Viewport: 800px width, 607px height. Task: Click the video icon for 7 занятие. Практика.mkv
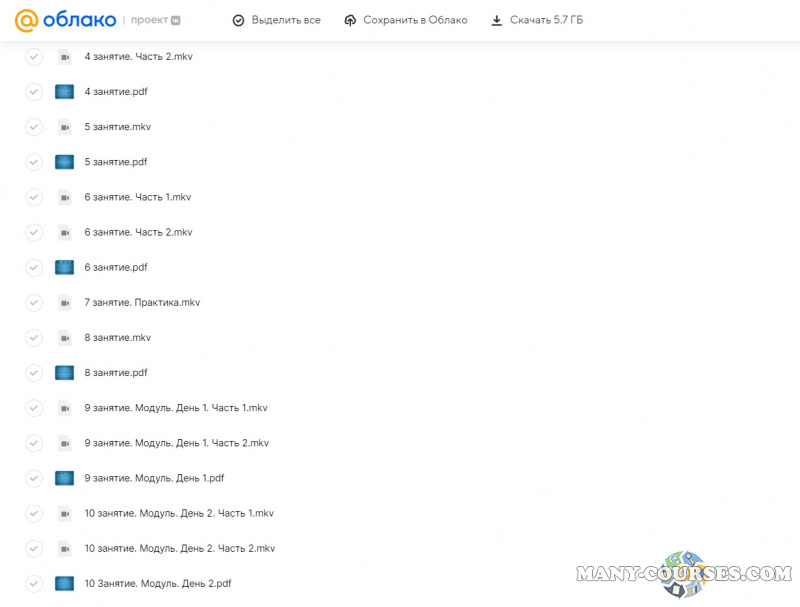coord(65,302)
